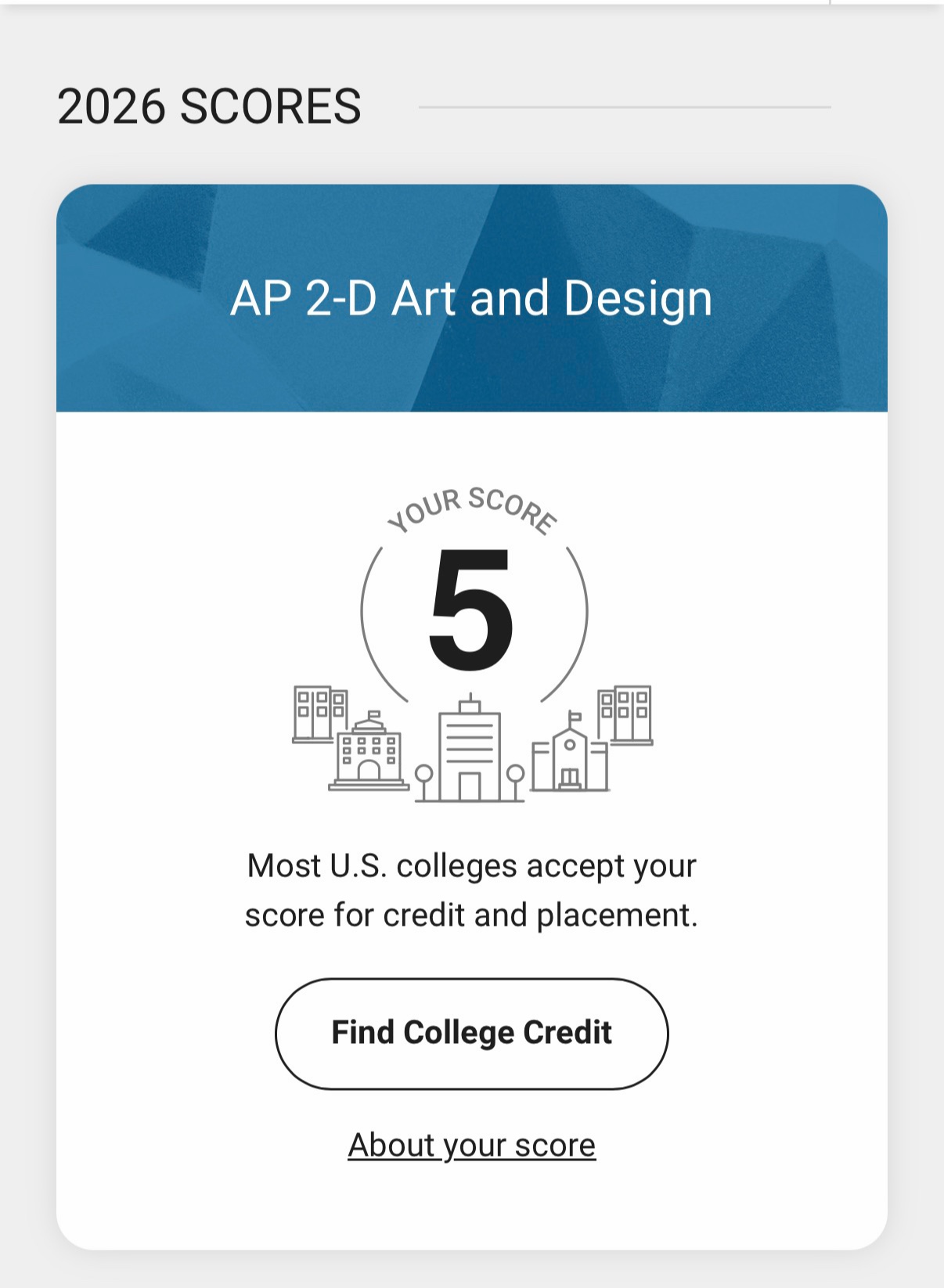Click the divider line beside 2026 SCORES
The height and width of the screenshot is (1288, 944).
[625, 107]
